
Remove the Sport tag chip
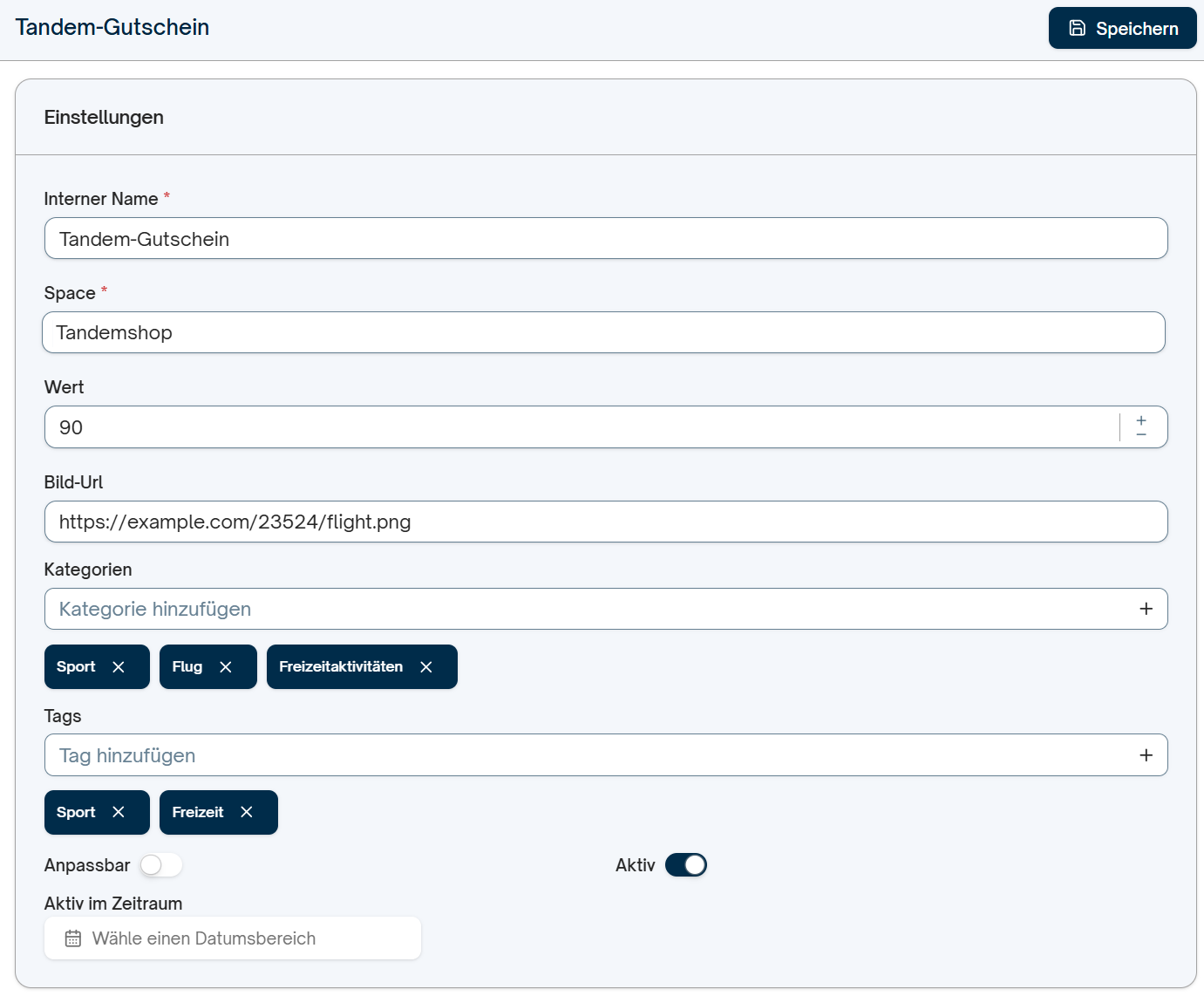point(119,813)
